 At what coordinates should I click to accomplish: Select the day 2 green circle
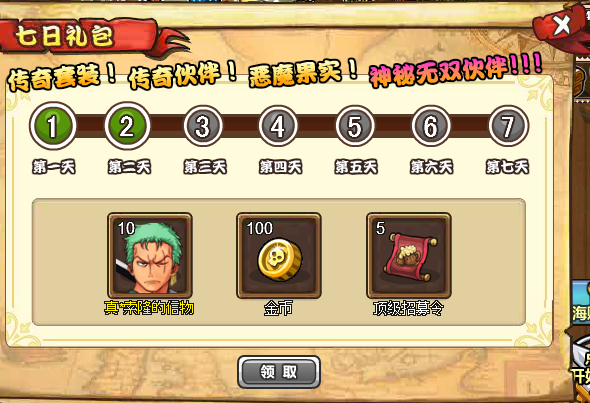[127, 126]
